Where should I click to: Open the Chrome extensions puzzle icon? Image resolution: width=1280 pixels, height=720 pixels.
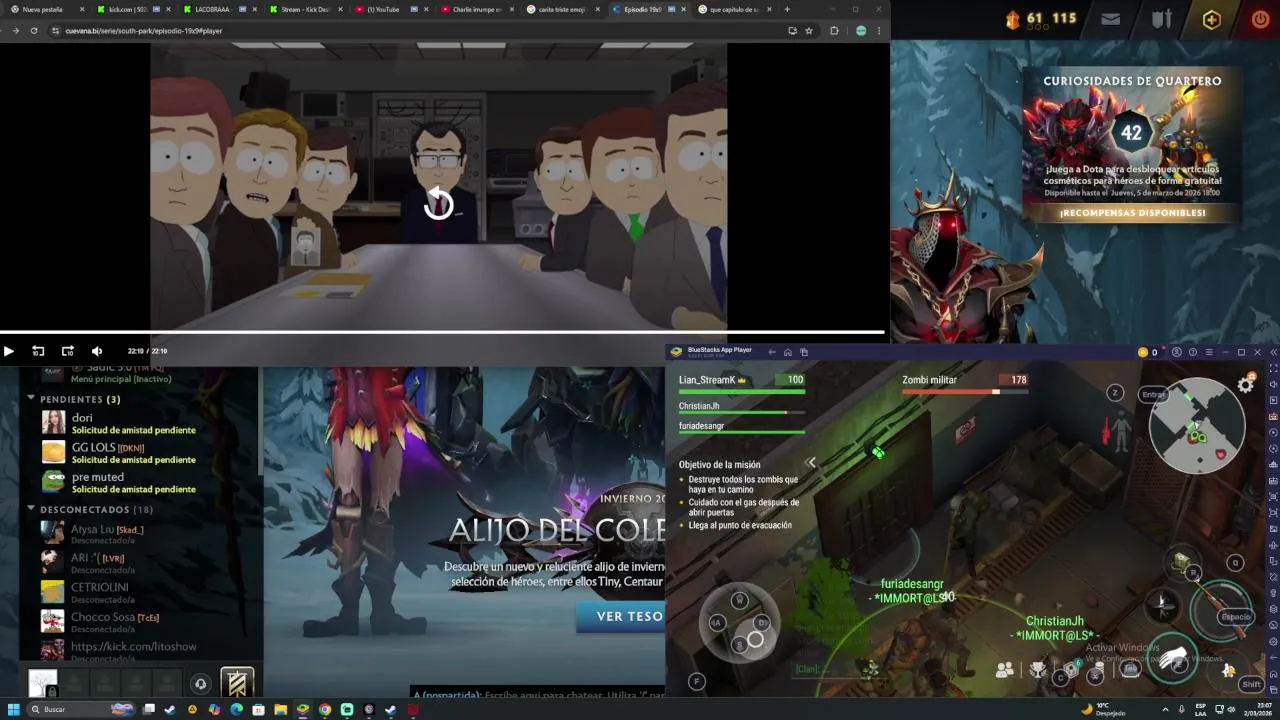click(x=834, y=31)
